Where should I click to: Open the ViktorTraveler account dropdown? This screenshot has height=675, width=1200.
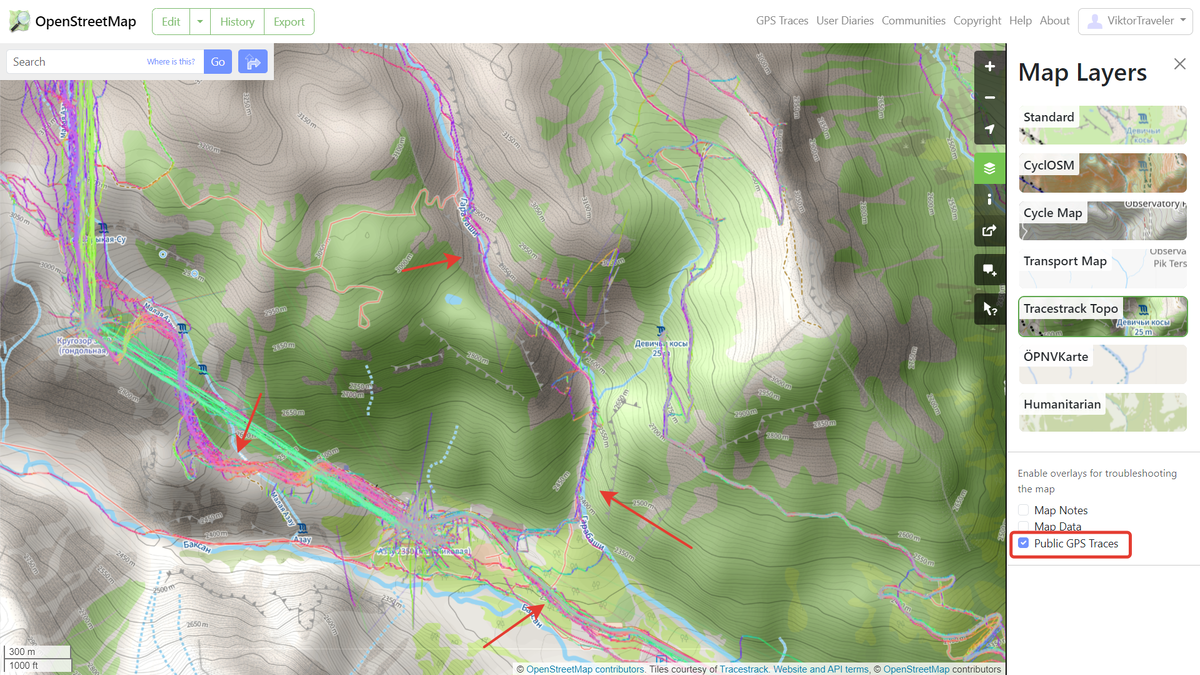(1135, 21)
